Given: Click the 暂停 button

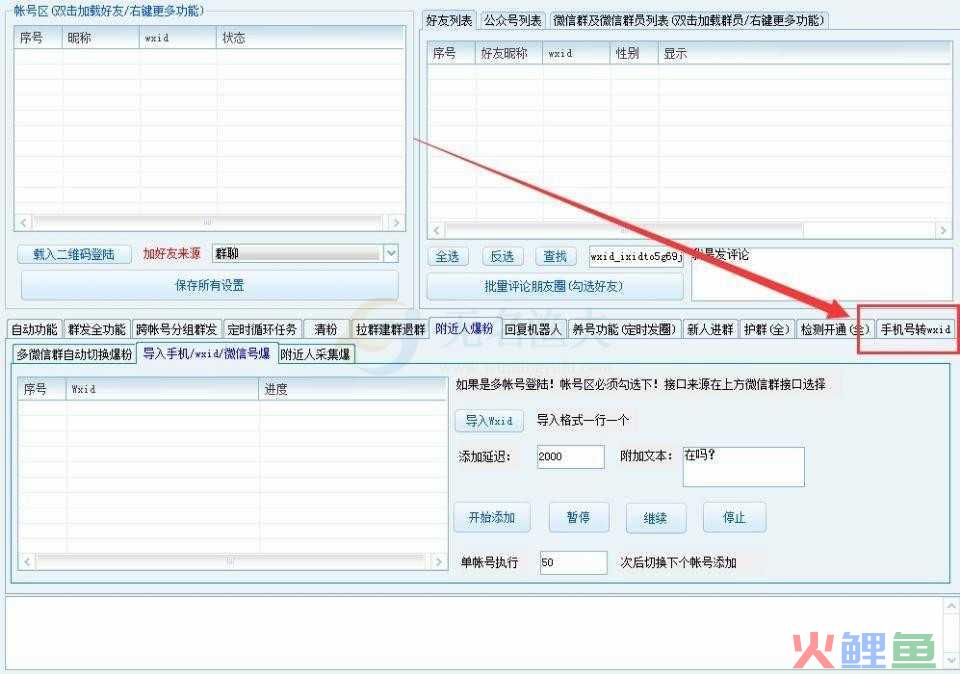Looking at the screenshot, I should click(579, 518).
